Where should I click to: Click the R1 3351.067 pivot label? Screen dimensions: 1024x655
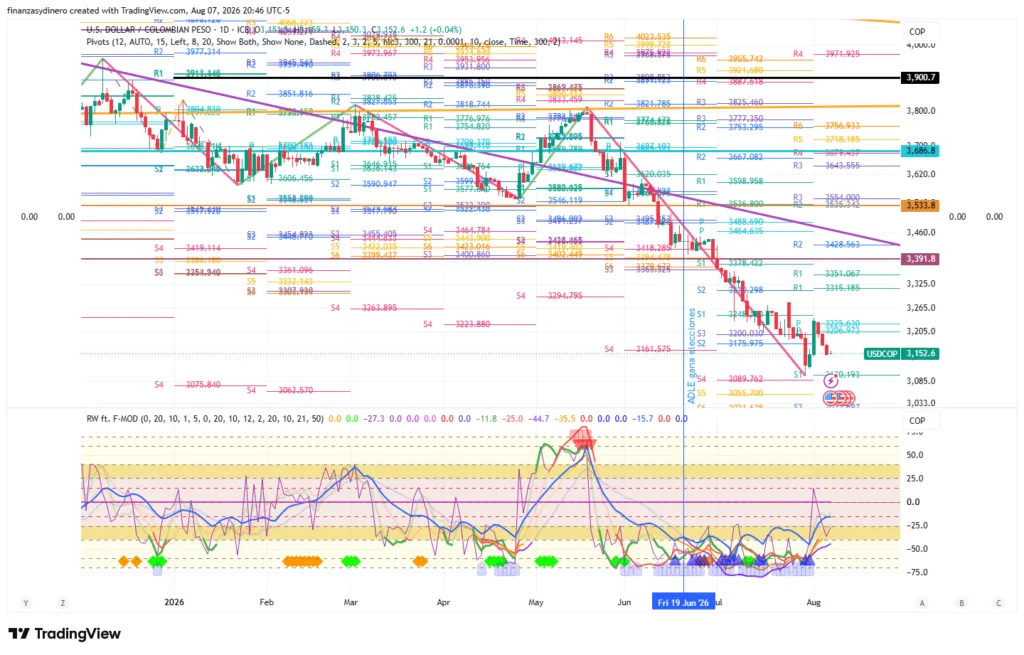pyautogui.click(x=827, y=274)
